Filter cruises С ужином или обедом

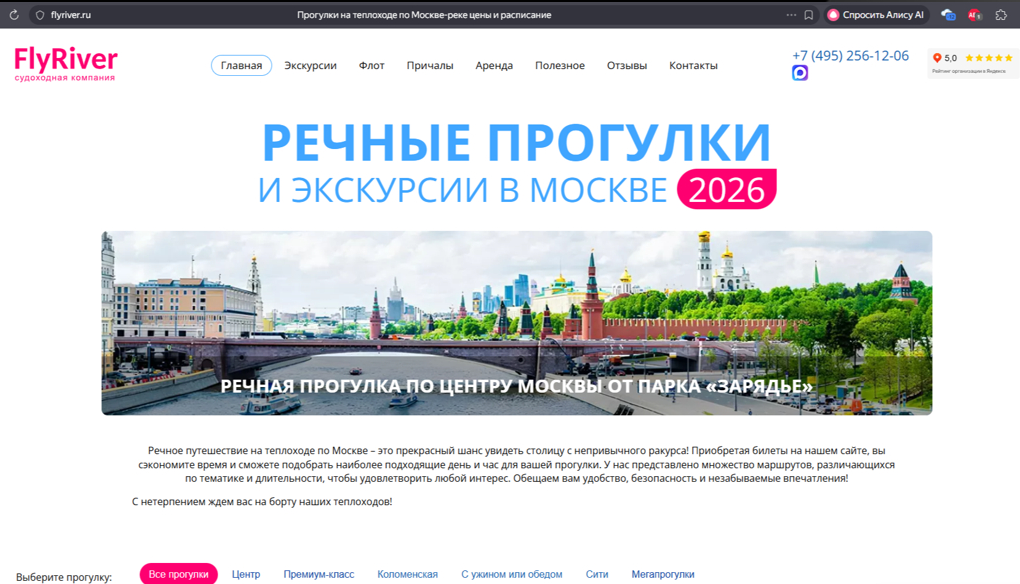[x=512, y=574]
